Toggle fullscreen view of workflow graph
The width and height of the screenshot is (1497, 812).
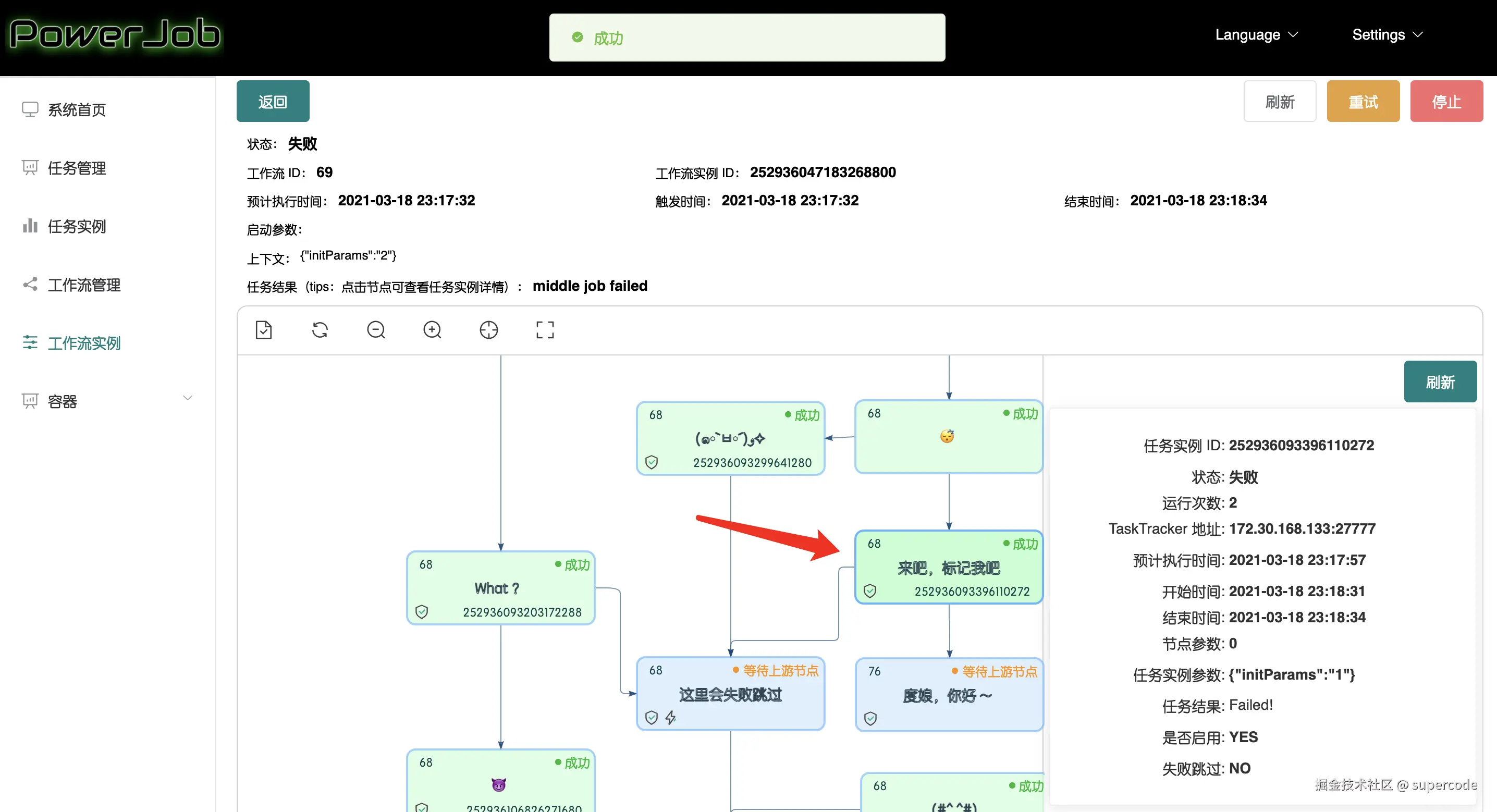coord(545,330)
